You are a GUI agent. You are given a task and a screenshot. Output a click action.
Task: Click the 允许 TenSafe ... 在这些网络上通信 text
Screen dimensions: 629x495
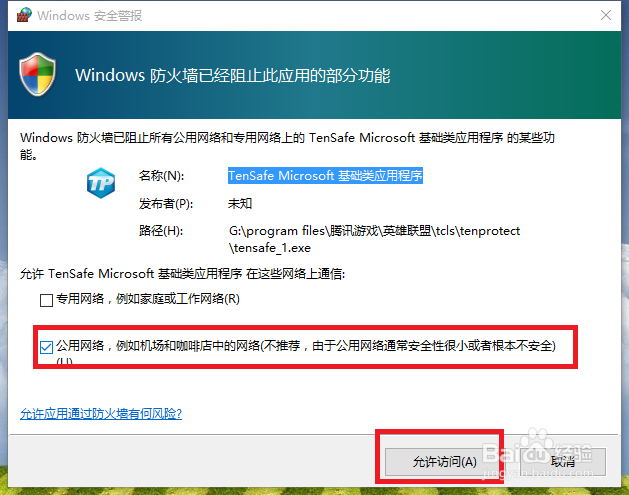pyautogui.click(x=183, y=274)
